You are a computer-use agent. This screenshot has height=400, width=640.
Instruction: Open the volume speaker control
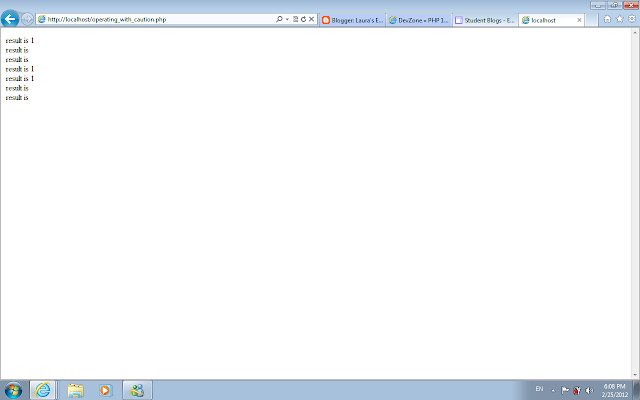click(x=589, y=391)
